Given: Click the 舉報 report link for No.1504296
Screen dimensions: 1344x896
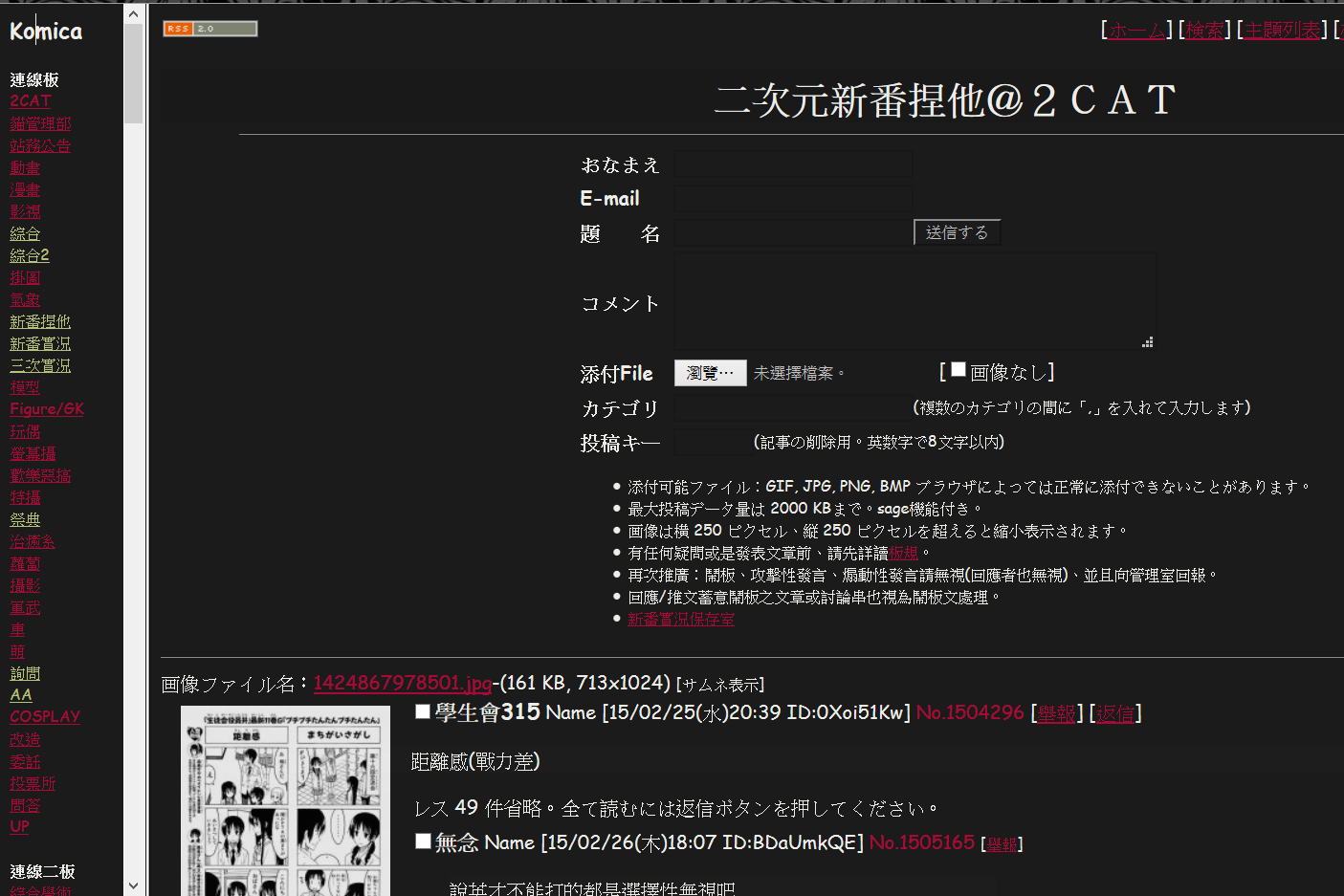Looking at the screenshot, I should tap(1055, 712).
